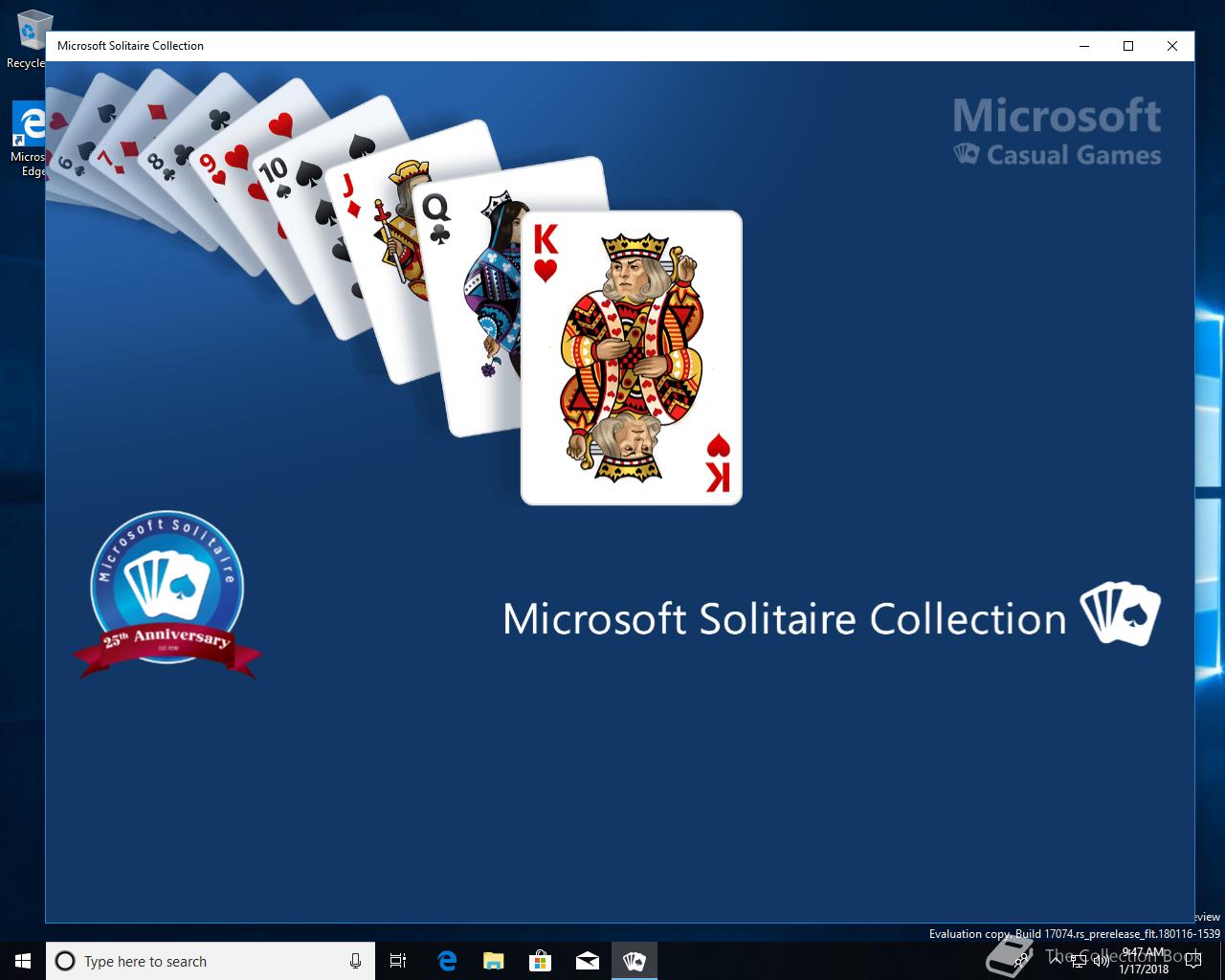Select the Solitaire Collection taskbar icon

tap(634, 961)
